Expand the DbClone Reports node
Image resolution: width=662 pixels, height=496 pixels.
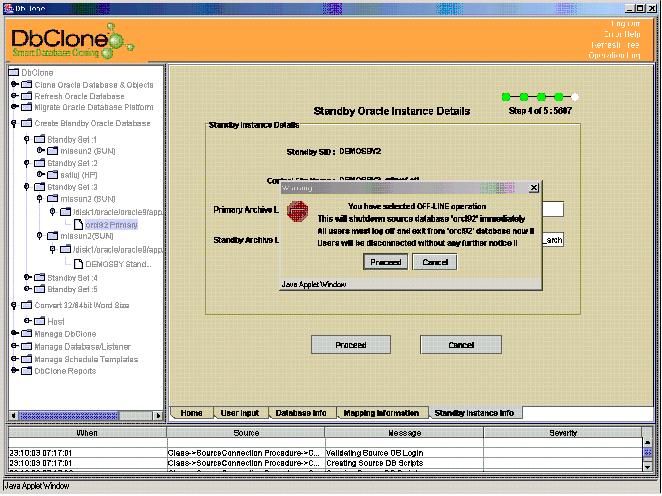(x=14, y=371)
